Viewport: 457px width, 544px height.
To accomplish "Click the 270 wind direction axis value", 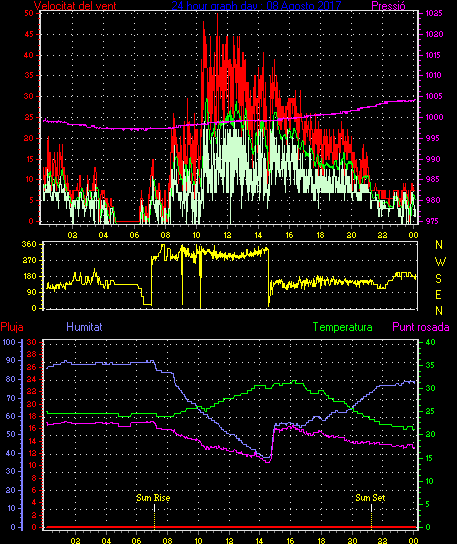I will coord(29,260).
